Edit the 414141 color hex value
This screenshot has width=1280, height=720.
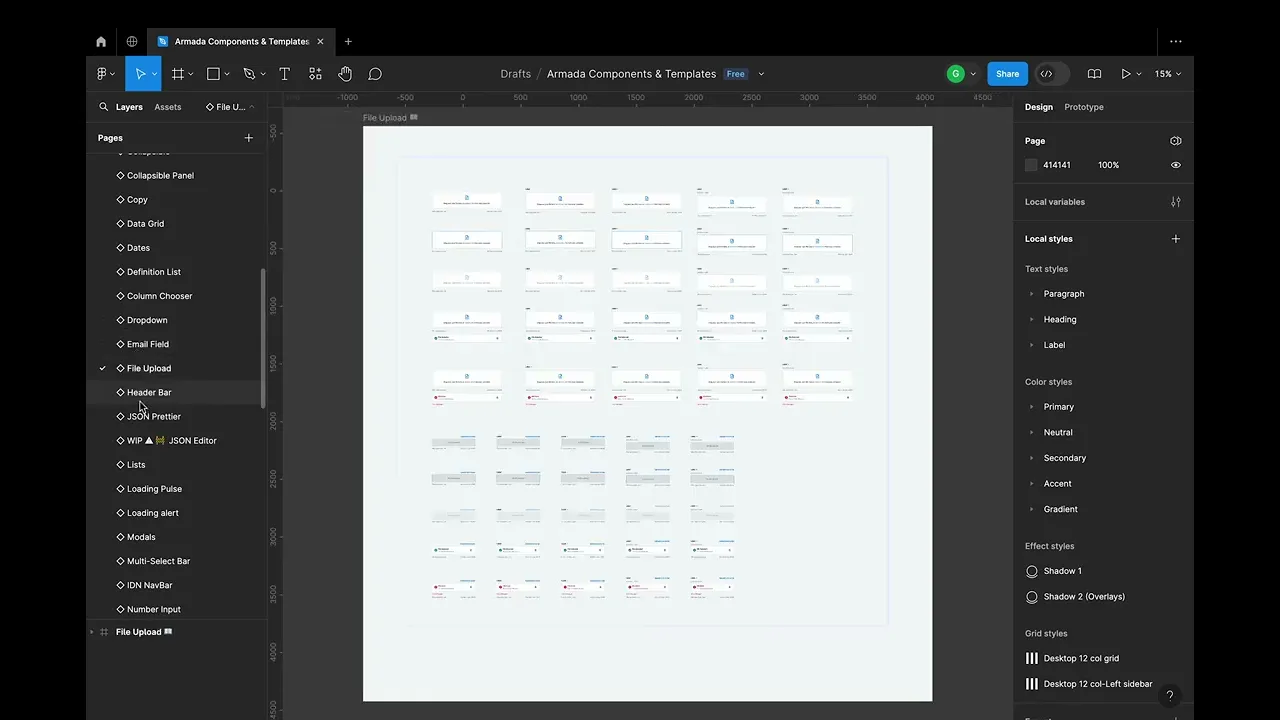(1057, 165)
